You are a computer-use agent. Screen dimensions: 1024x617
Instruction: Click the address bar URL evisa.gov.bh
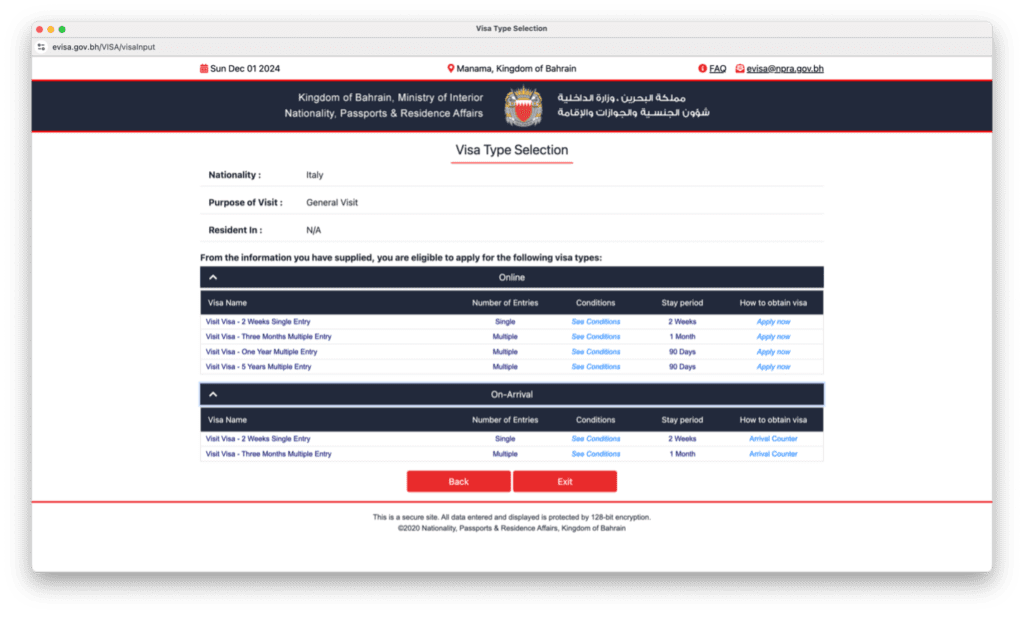coord(103,47)
